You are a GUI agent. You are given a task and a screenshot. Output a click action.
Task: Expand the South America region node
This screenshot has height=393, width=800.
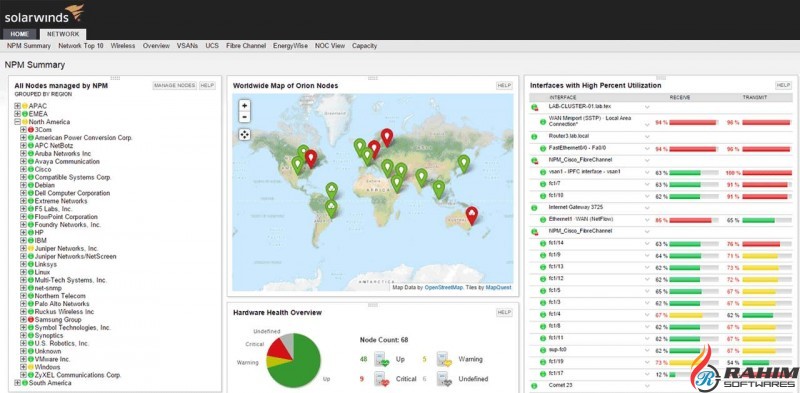click(x=17, y=383)
